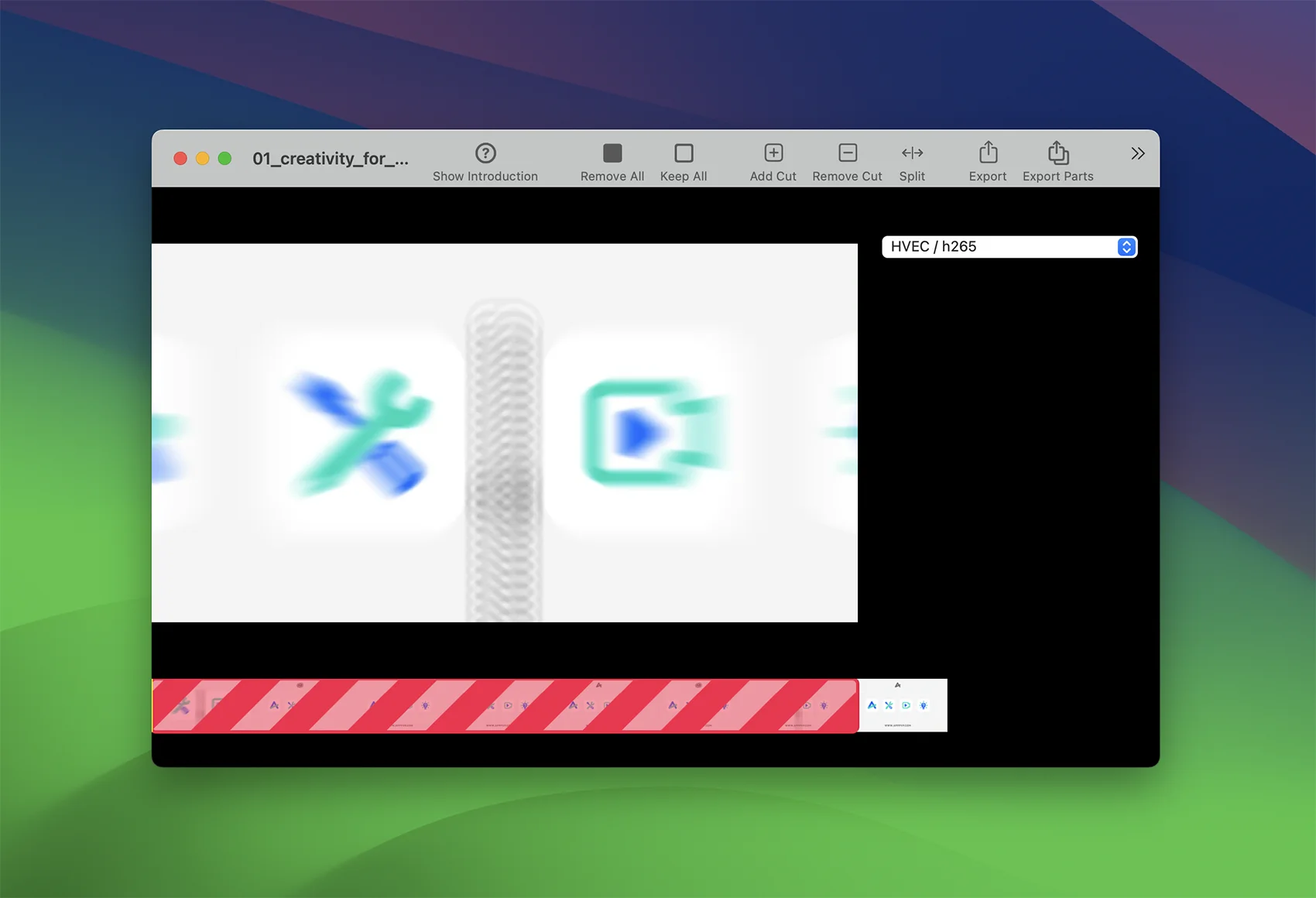Open the HVEC / h265 codec dropdown
Screen dimensions: 1316x898
[x=1009, y=247]
